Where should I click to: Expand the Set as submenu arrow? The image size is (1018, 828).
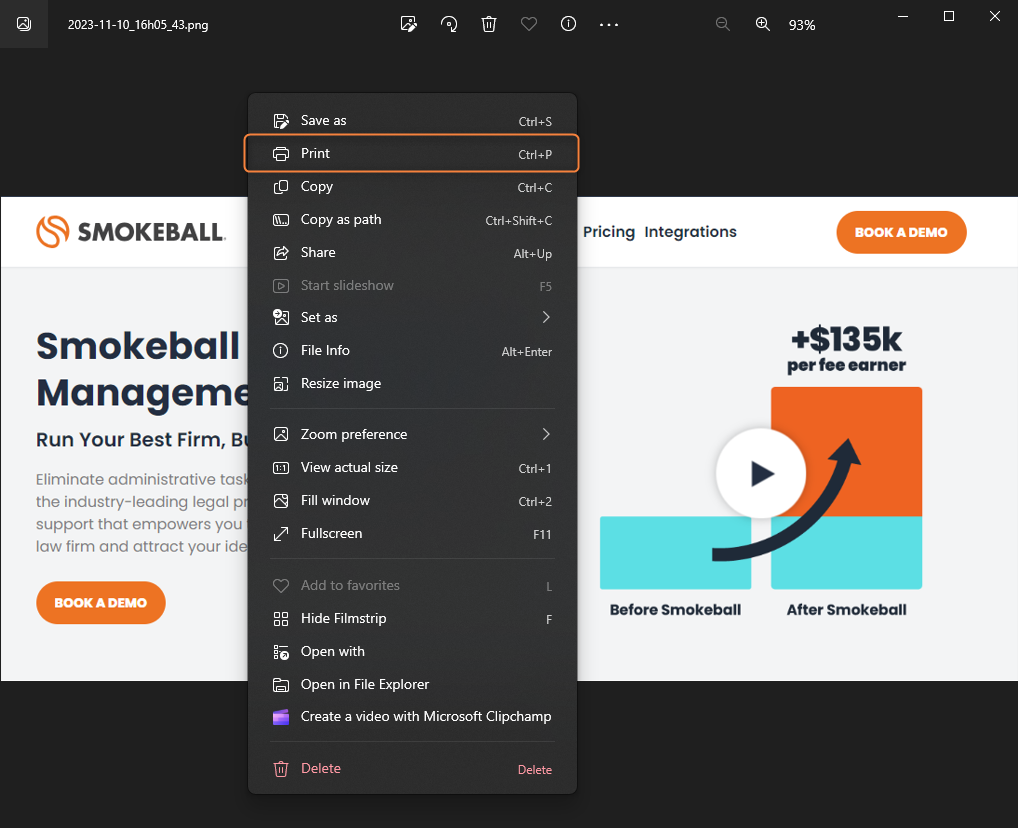546,317
